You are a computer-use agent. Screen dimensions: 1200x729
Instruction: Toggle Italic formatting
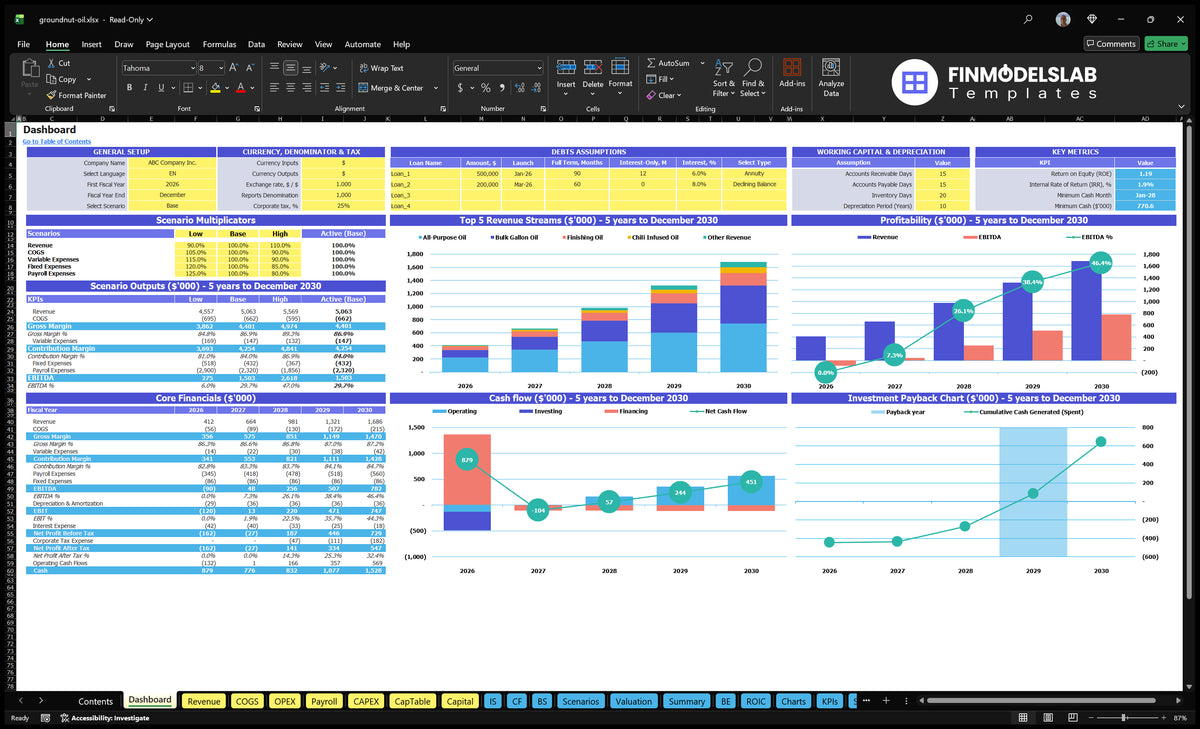click(x=146, y=88)
